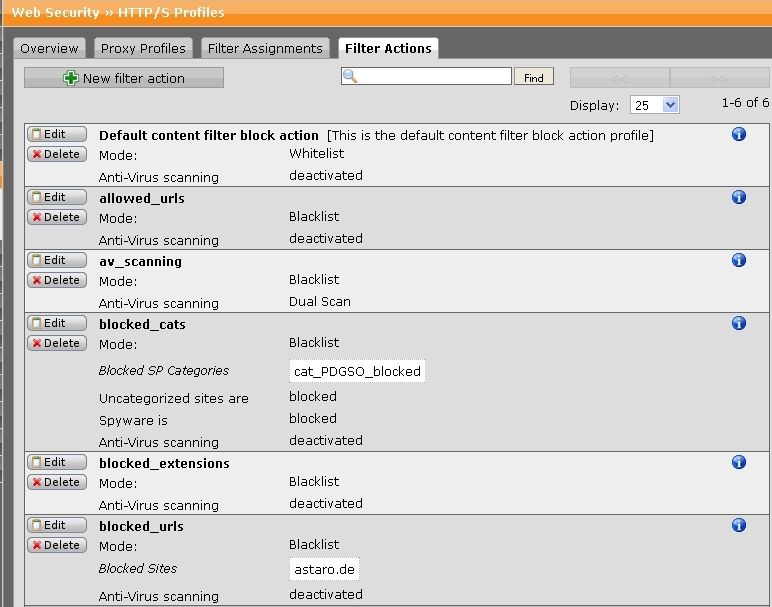Click the blocked_cats info icon
This screenshot has width=772, height=607.
point(739,323)
